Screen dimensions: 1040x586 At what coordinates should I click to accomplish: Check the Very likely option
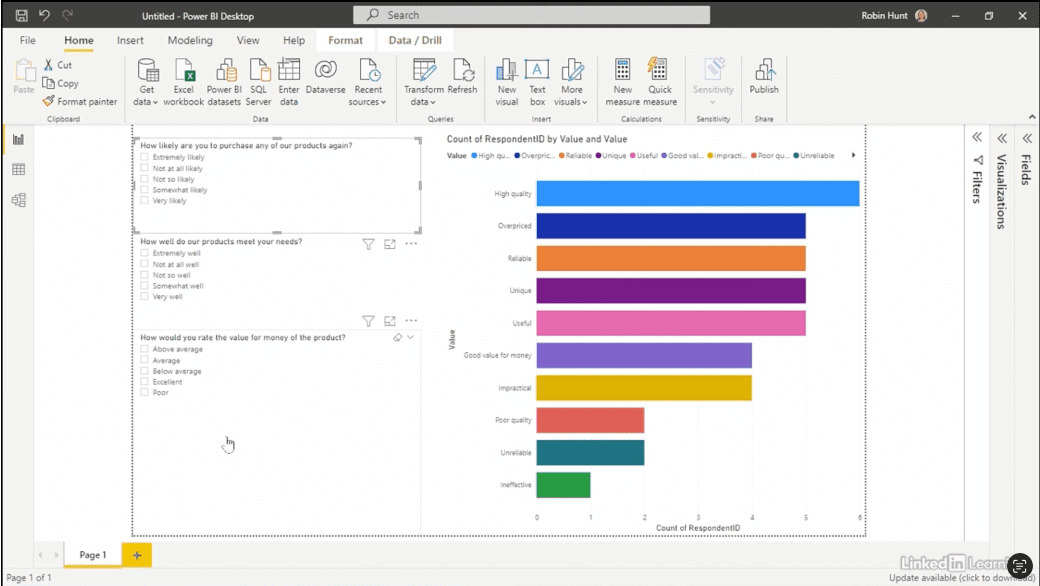(x=144, y=200)
